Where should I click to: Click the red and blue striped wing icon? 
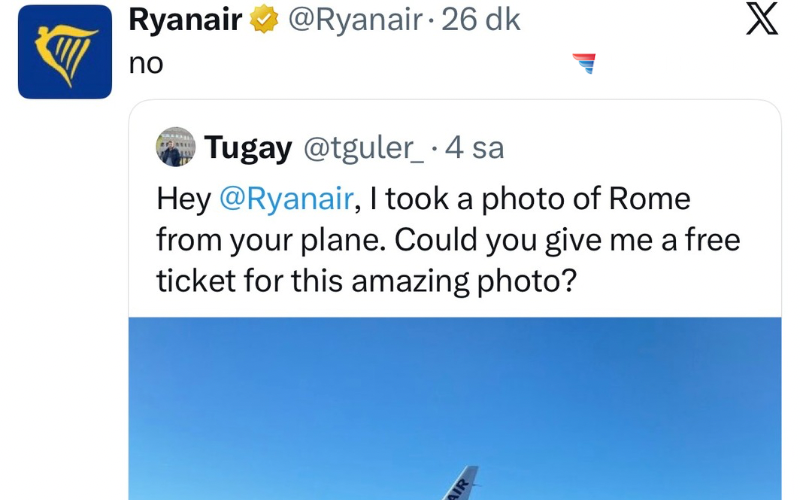[x=583, y=64]
